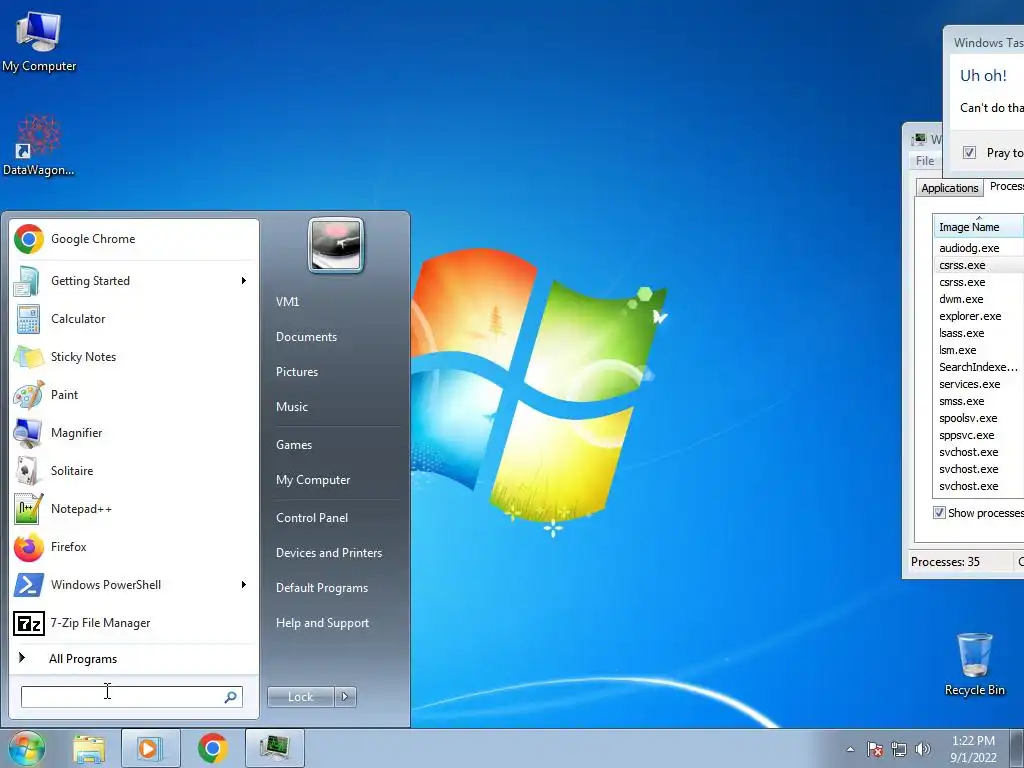Viewport: 1024px width, 768px height.
Task: Open Devices and Printers link
Action: [x=328, y=553]
